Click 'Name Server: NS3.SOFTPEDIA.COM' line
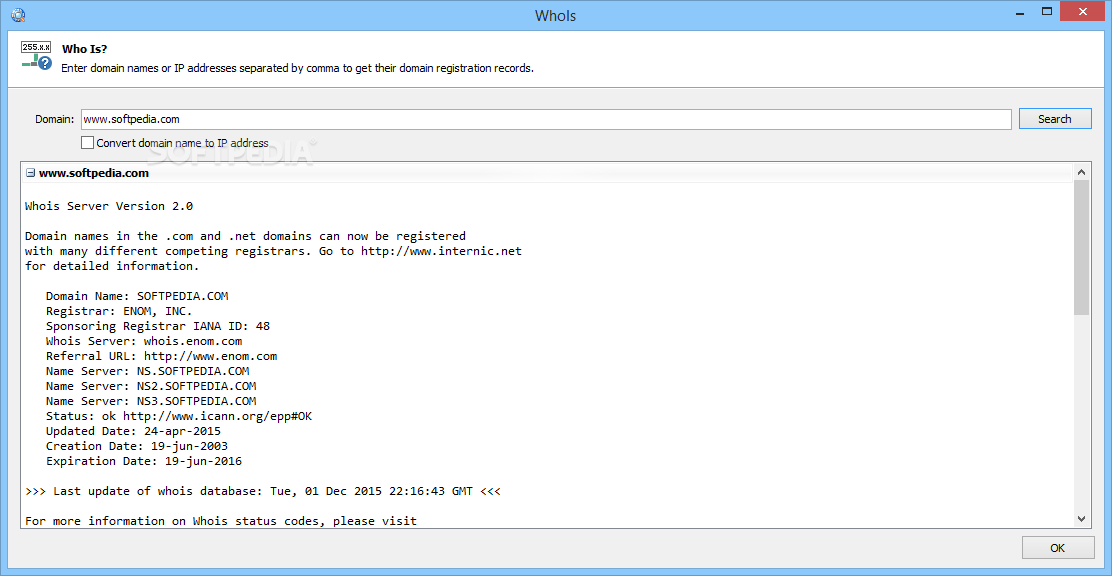 tap(151, 401)
